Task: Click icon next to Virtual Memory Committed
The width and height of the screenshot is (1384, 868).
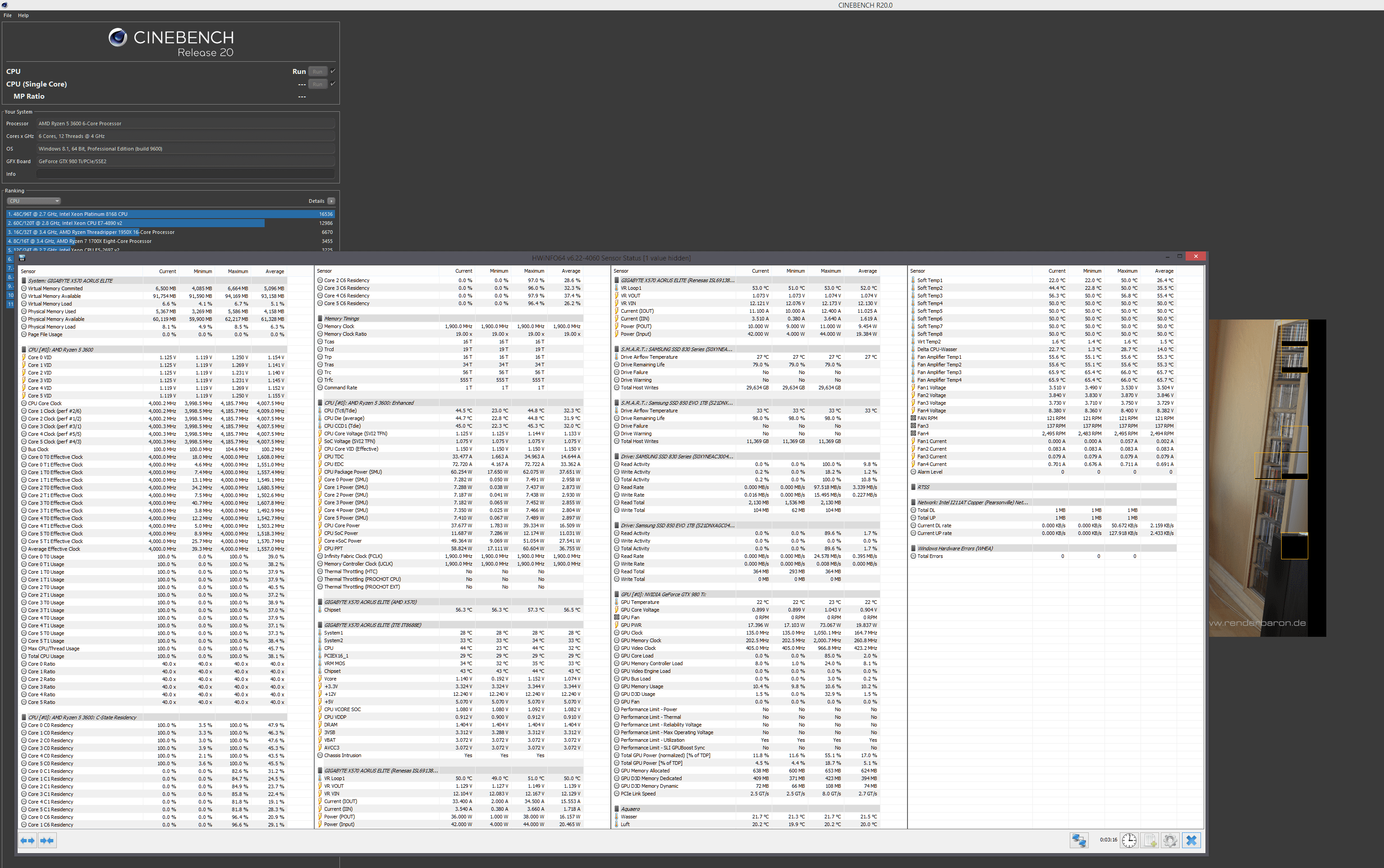Action: point(24,289)
